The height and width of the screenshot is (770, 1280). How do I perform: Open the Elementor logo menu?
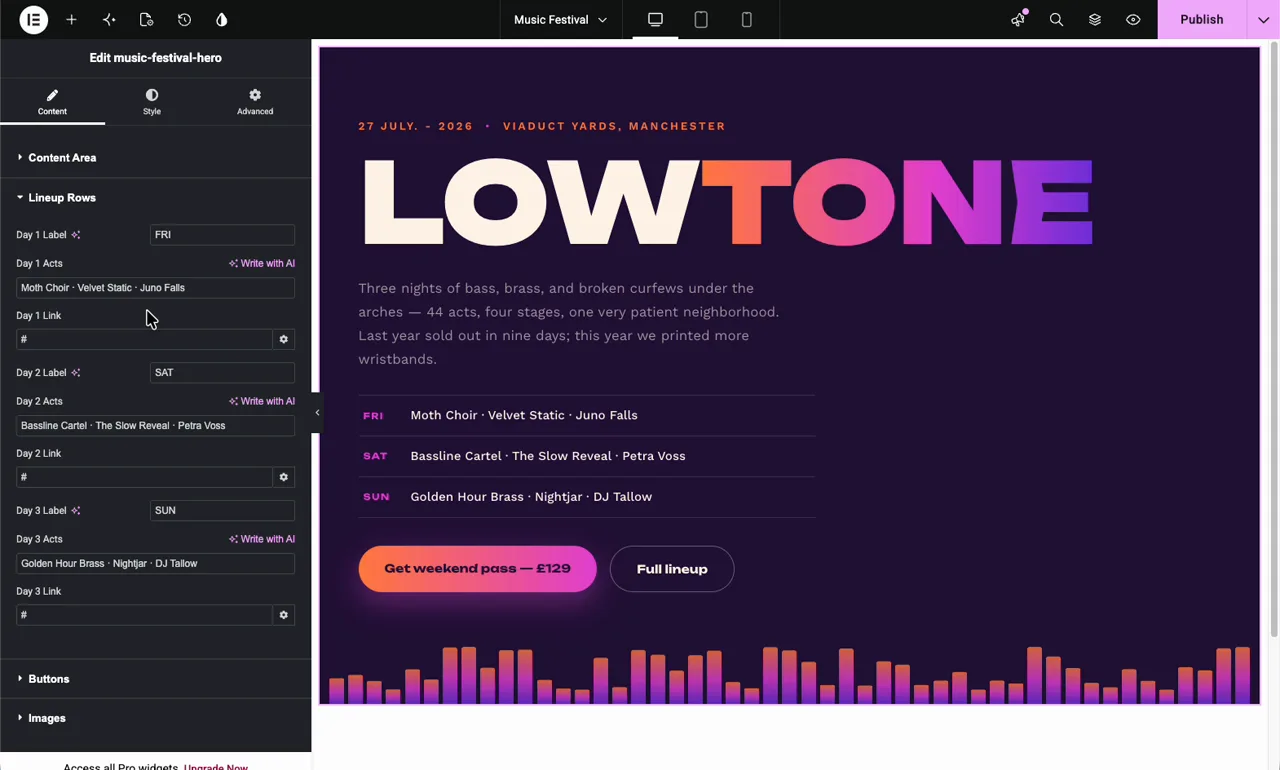[x=33, y=19]
